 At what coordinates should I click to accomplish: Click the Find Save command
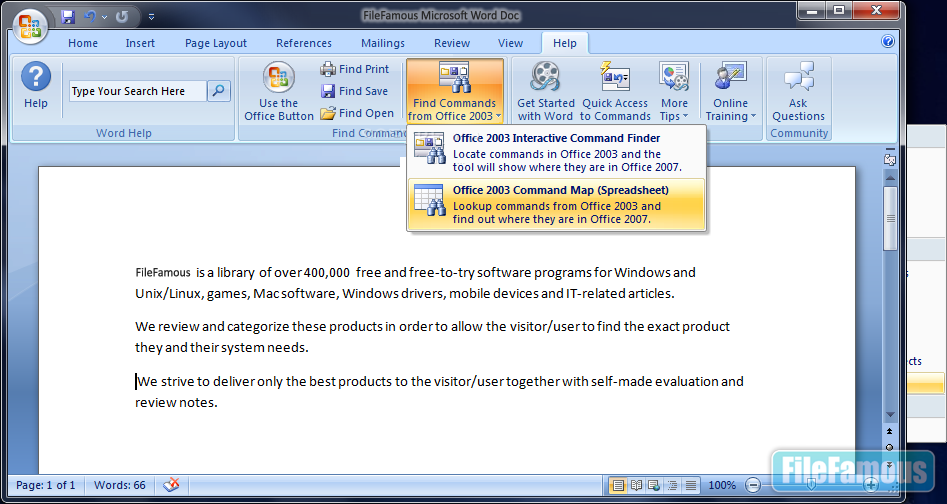coord(354,91)
